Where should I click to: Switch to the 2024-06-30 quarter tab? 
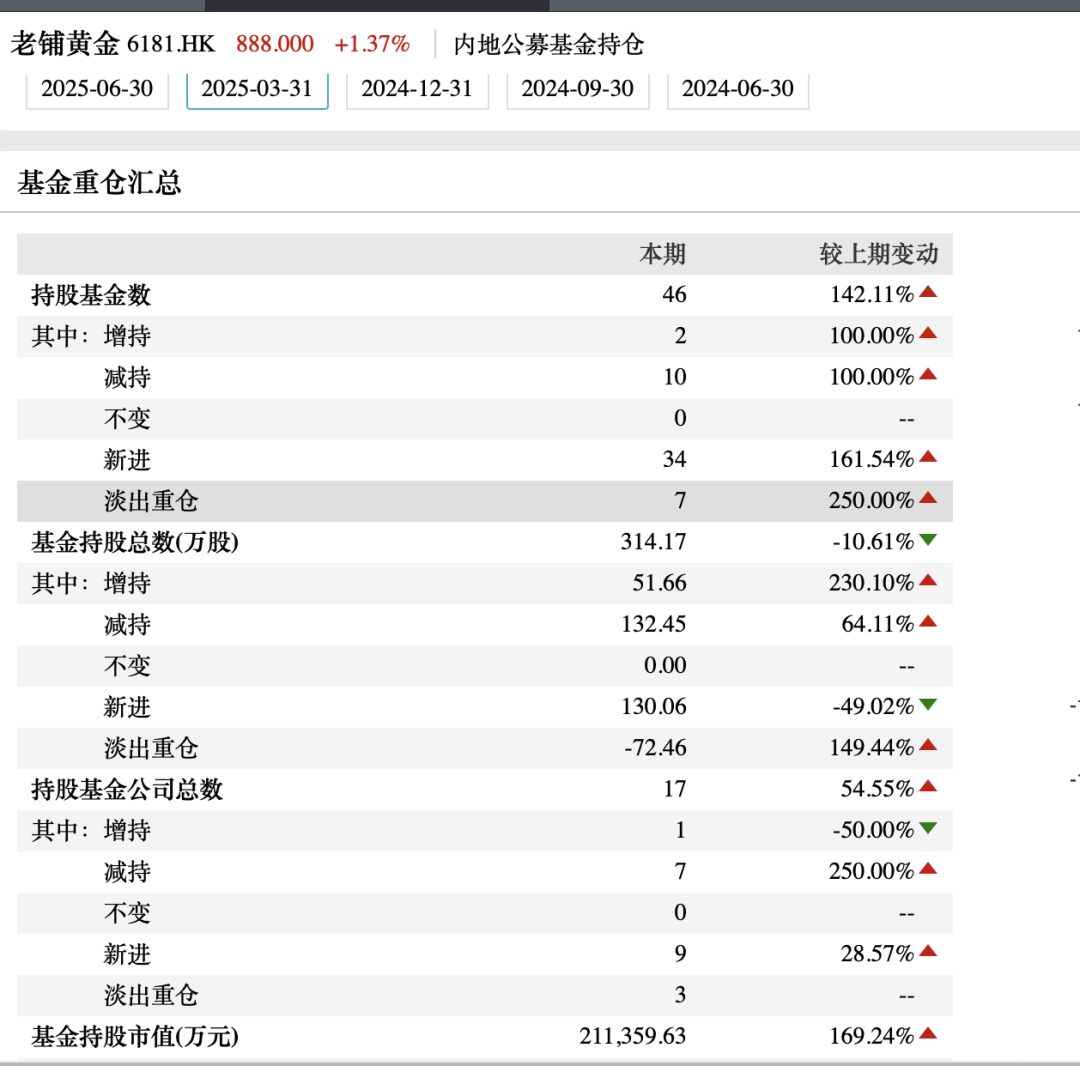[738, 89]
